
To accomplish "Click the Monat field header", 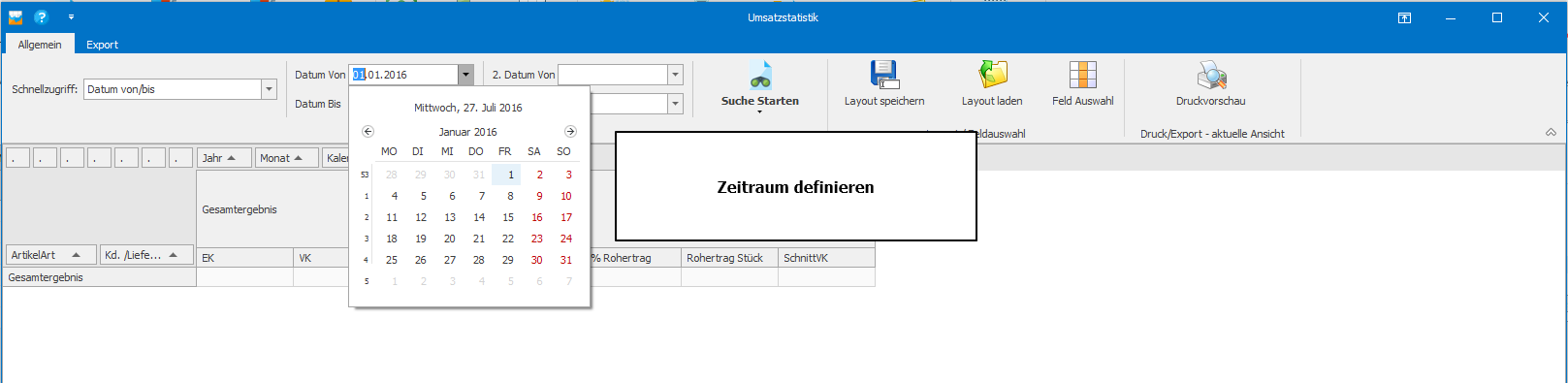I will tap(287, 158).
